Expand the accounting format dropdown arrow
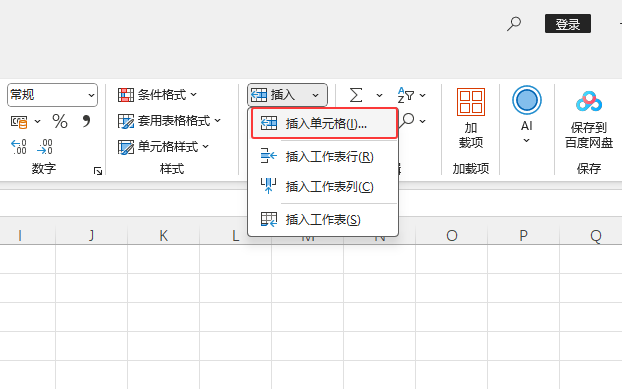The height and width of the screenshot is (389, 622). tap(37, 121)
